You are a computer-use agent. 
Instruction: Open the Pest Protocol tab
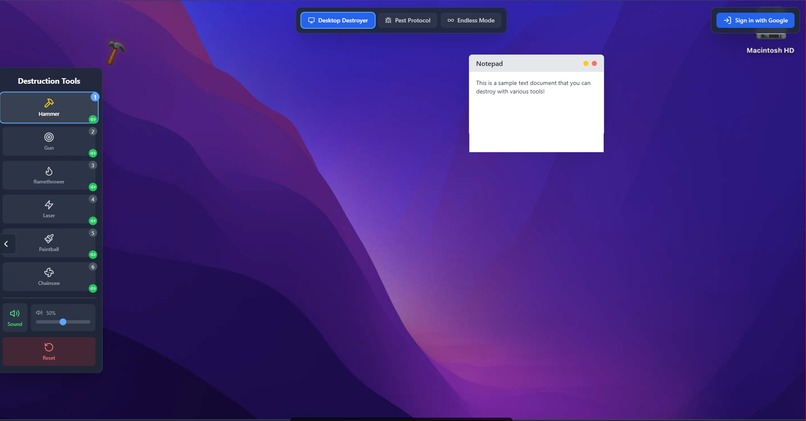click(408, 21)
